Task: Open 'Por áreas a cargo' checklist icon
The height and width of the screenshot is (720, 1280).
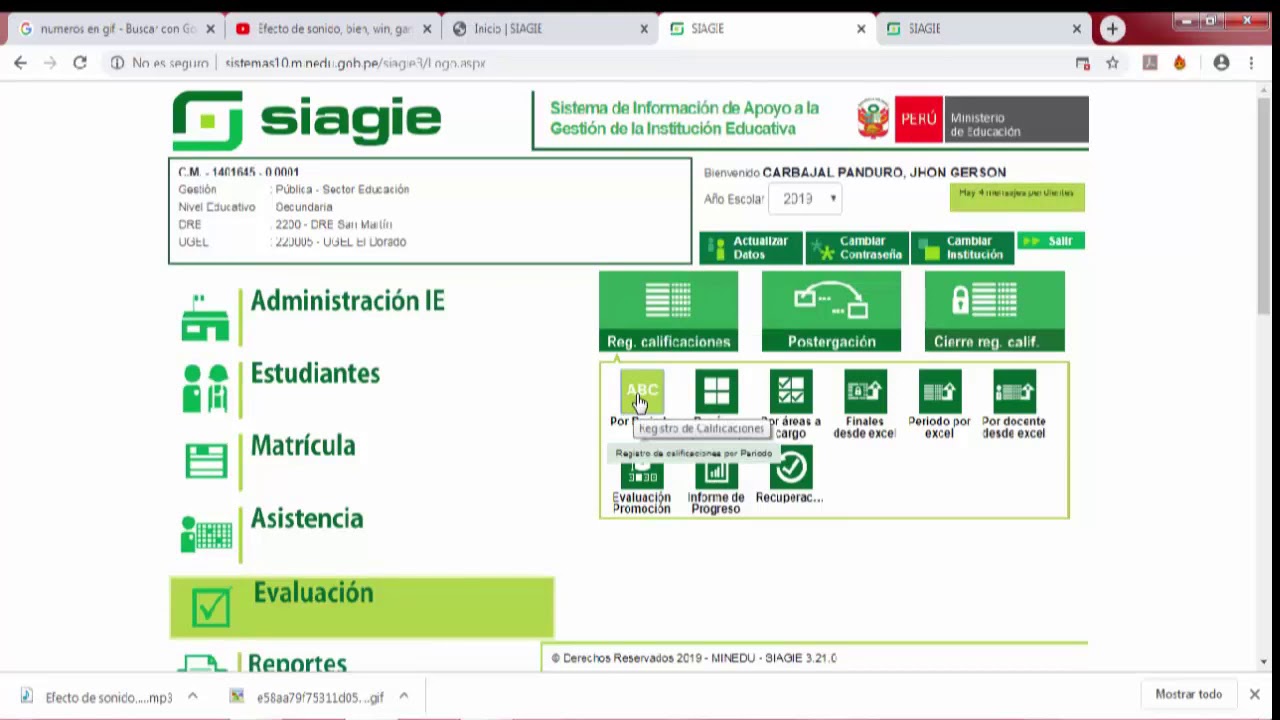Action: coord(790,391)
